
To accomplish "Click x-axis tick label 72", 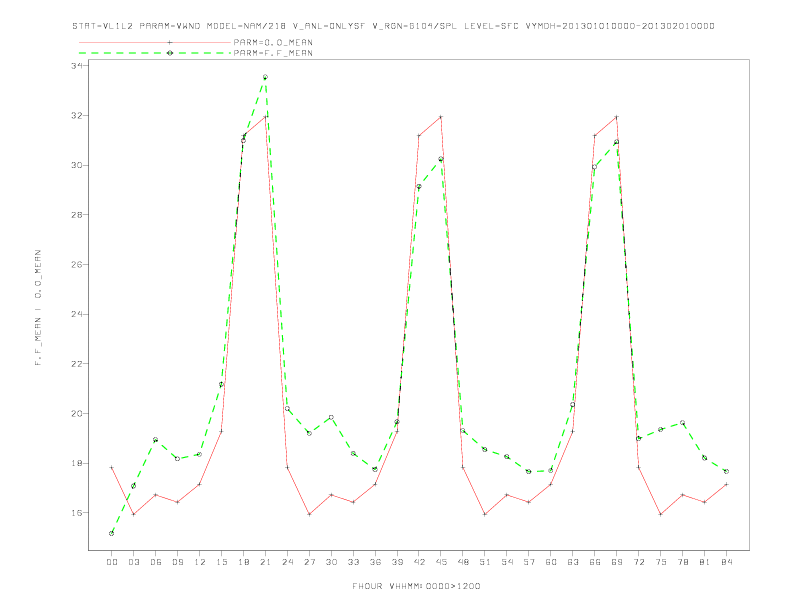I will click(x=638, y=562).
